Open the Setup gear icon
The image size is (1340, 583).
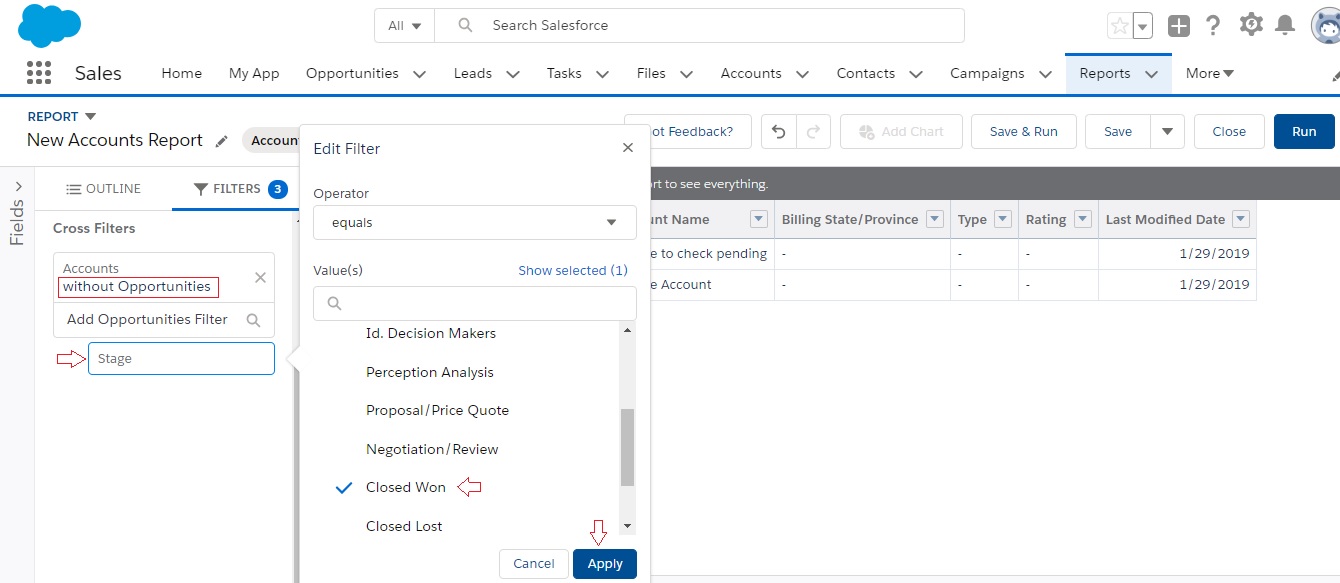(1250, 25)
